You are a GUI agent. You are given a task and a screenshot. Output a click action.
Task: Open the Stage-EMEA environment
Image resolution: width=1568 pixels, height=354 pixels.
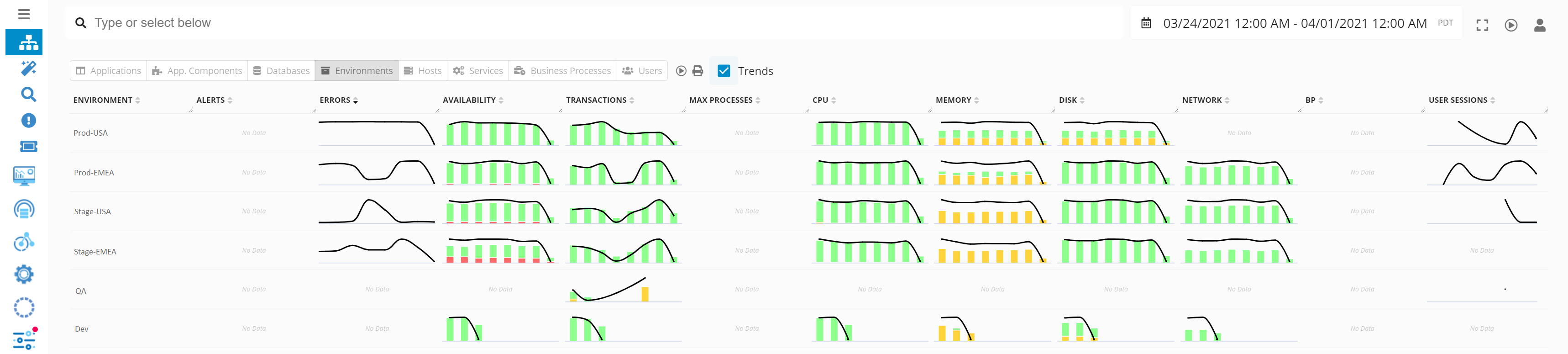pos(95,252)
